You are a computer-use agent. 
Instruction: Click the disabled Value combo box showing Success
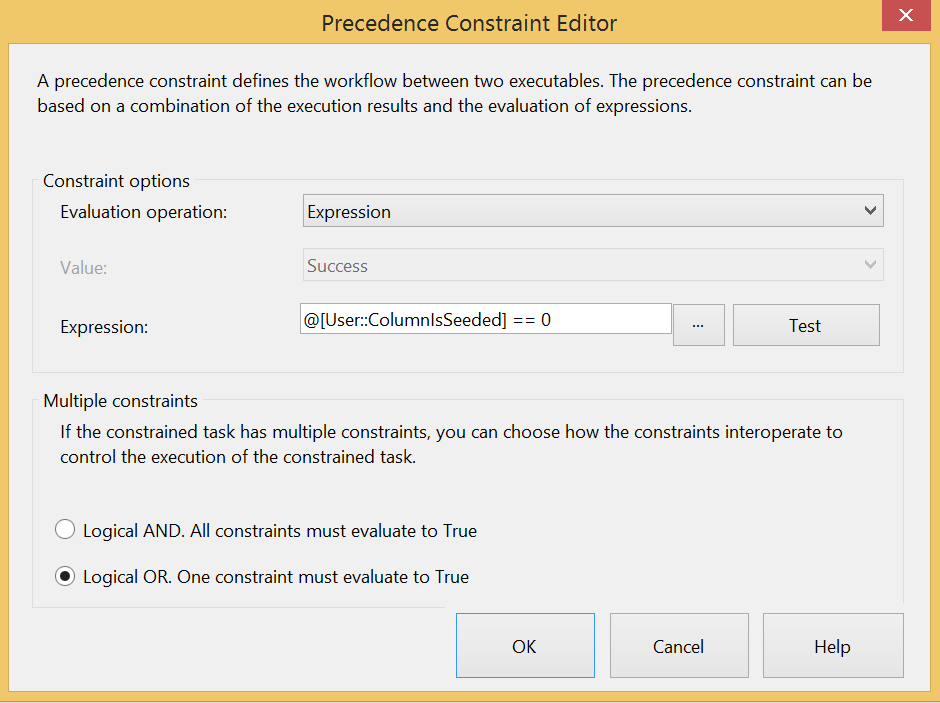(x=580, y=266)
